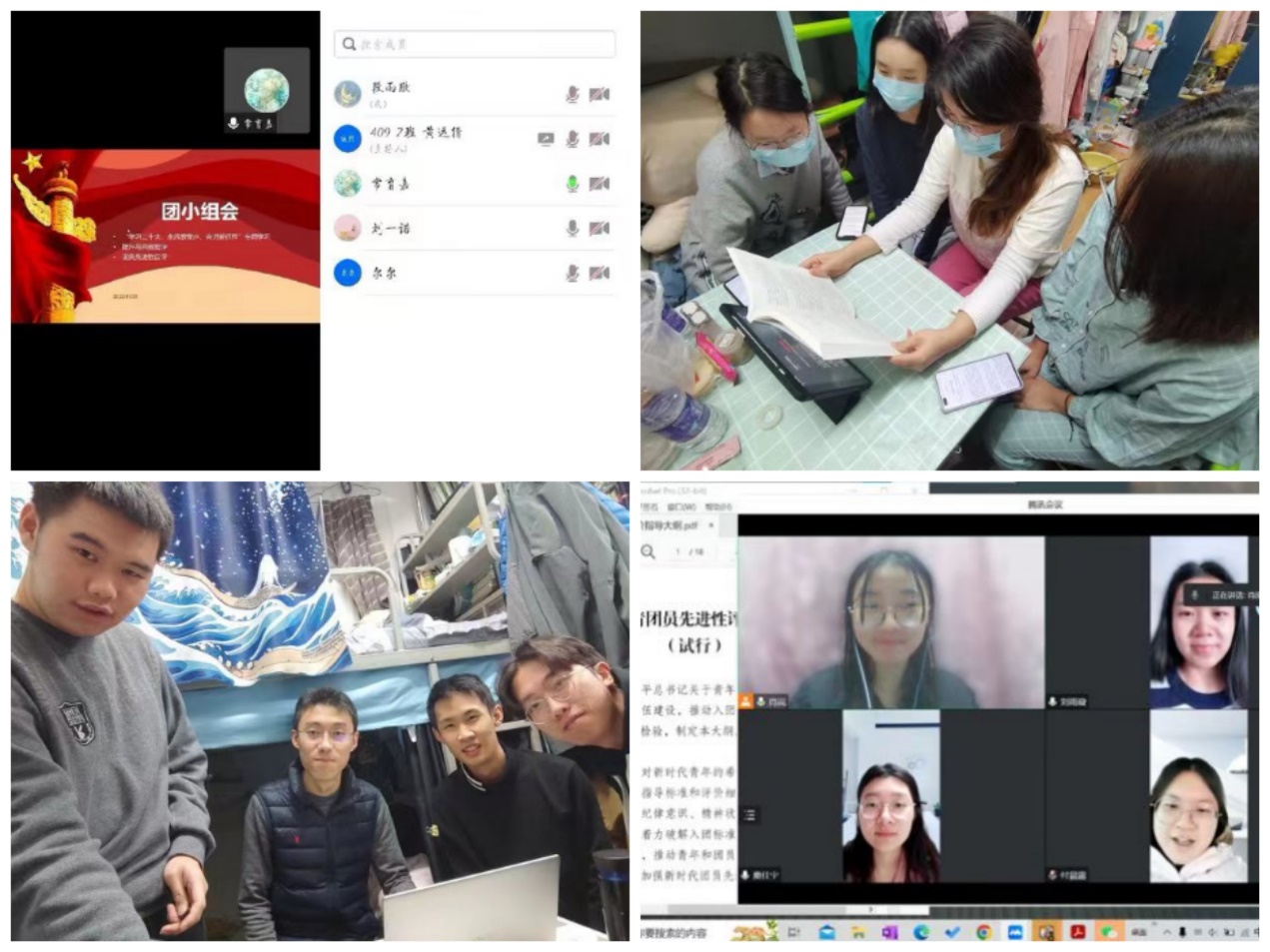
Task: Expand the system tray hidden icons chevron
Action: coord(1166,932)
